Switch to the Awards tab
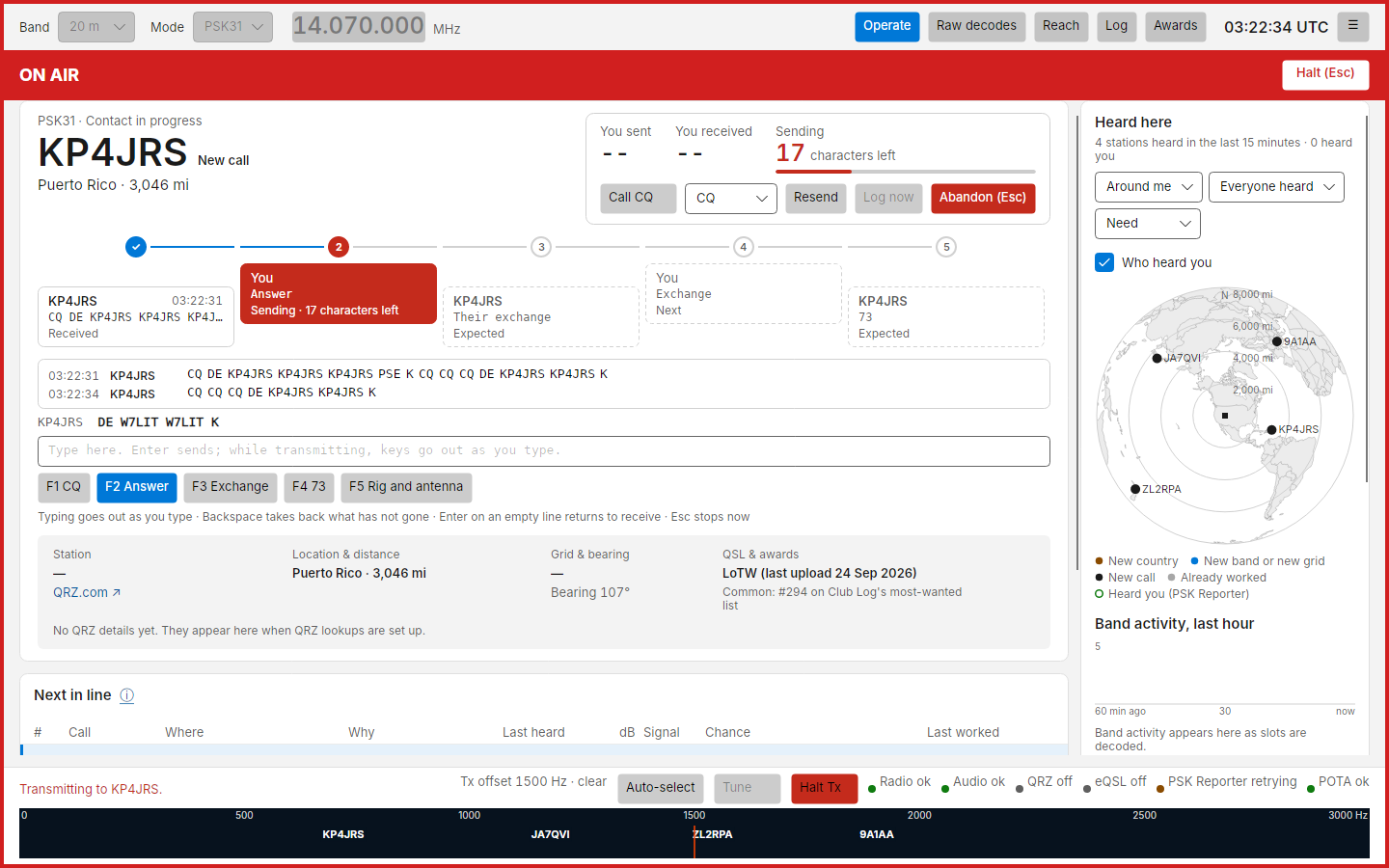The width and height of the screenshot is (1389, 868). pyautogui.click(x=1176, y=26)
